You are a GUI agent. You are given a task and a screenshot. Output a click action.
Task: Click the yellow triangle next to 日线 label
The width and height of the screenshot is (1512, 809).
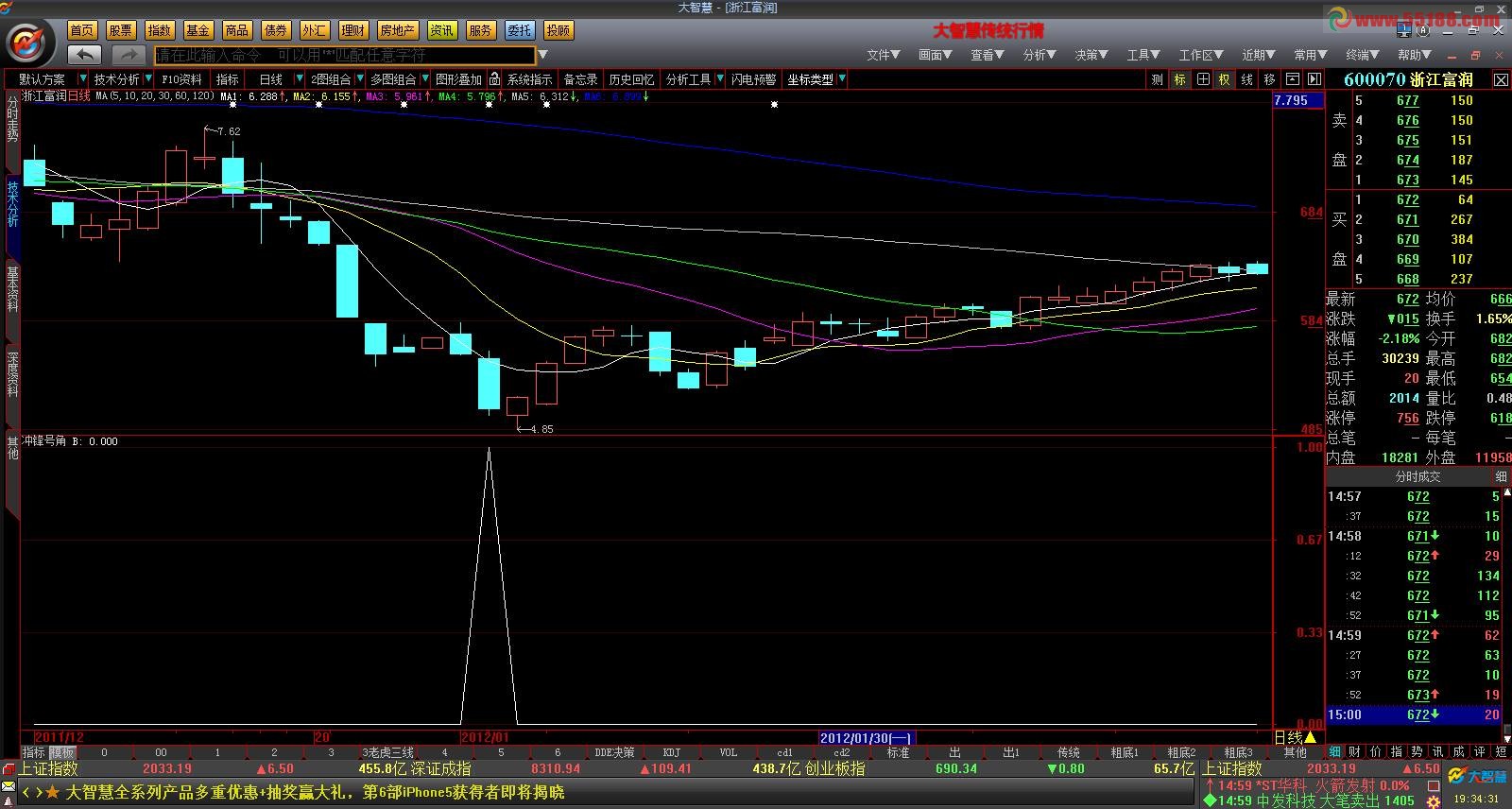[1310, 737]
